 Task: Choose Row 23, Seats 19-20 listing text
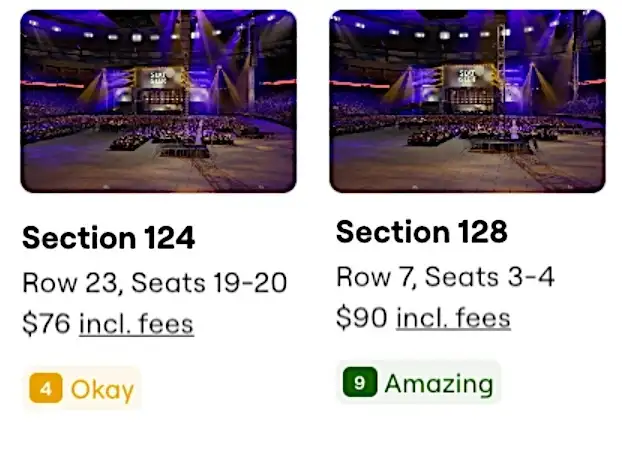click(155, 283)
